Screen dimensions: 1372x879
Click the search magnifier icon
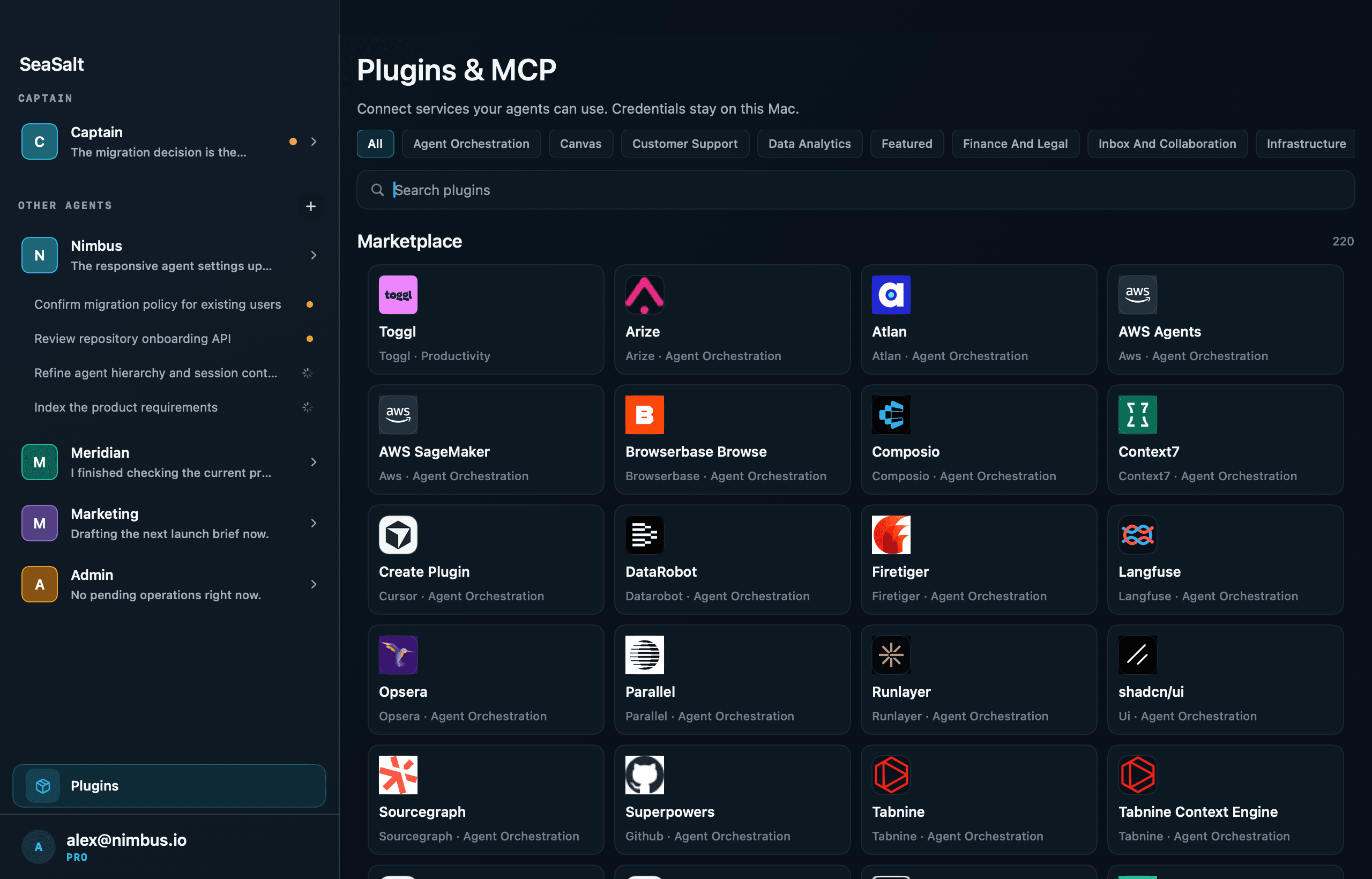click(x=377, y=190)
